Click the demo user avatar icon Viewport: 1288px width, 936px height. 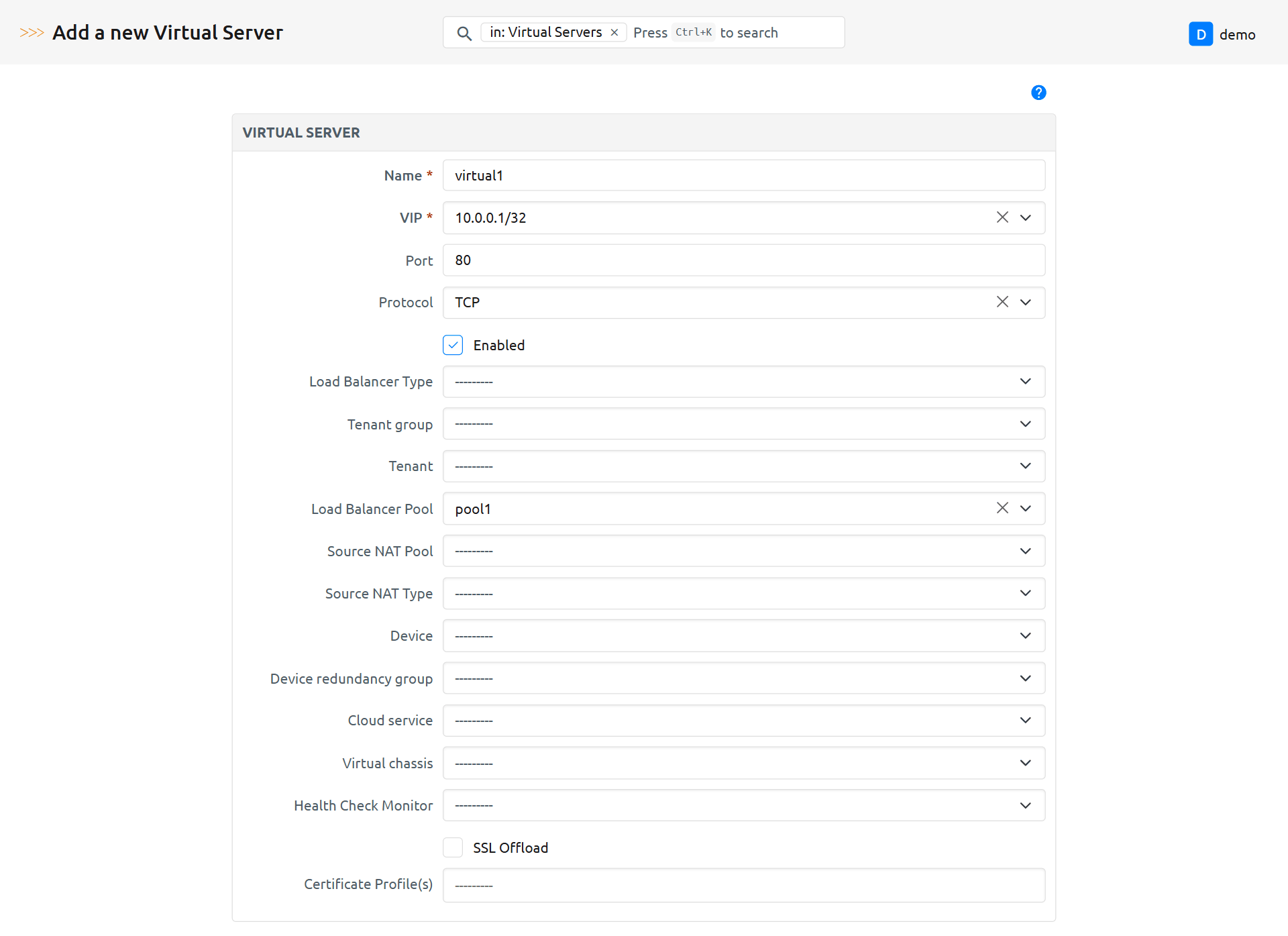click(x=1200, y=34)
